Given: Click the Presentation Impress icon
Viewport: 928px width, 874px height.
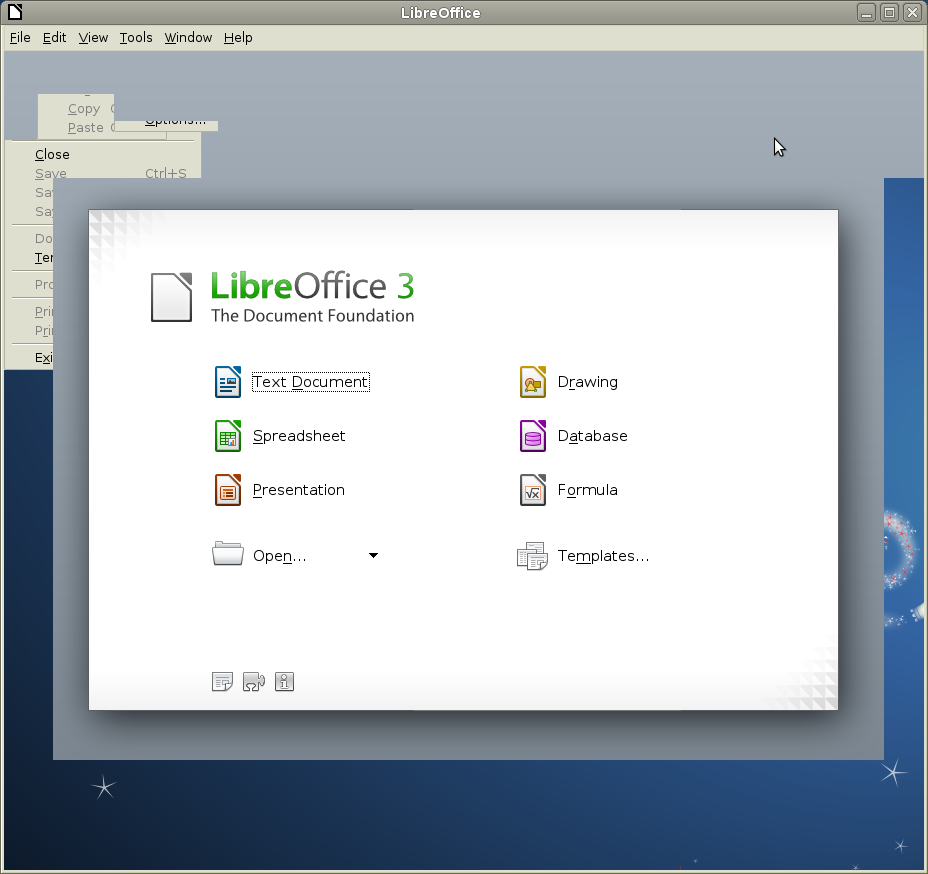Looking at the screenshot, I should coord(228,489).
